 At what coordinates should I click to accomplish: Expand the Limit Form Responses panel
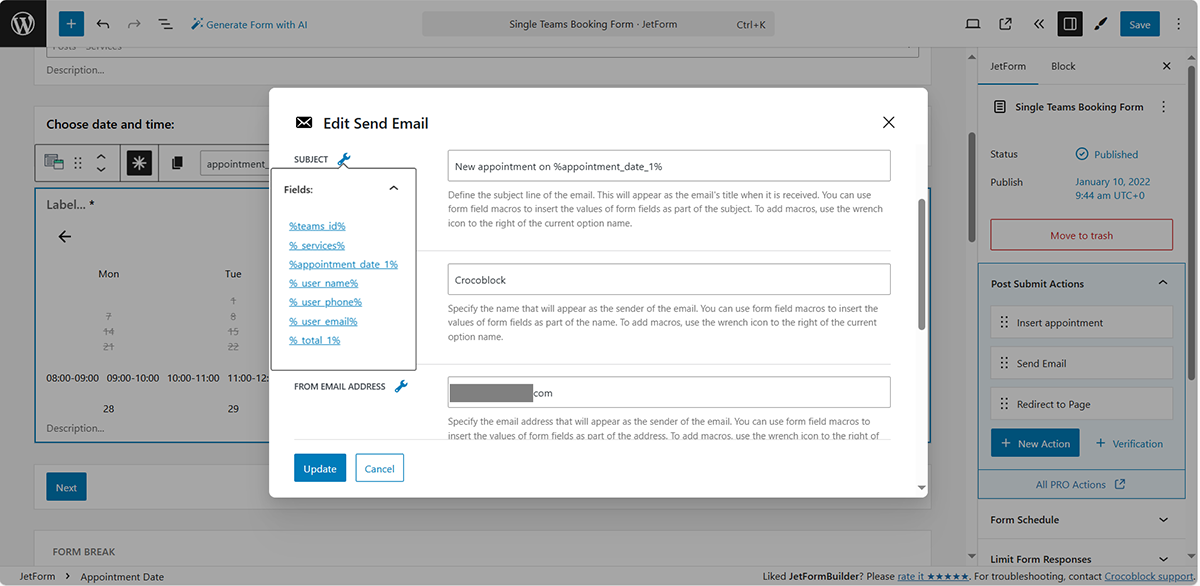click(1080, 559)
